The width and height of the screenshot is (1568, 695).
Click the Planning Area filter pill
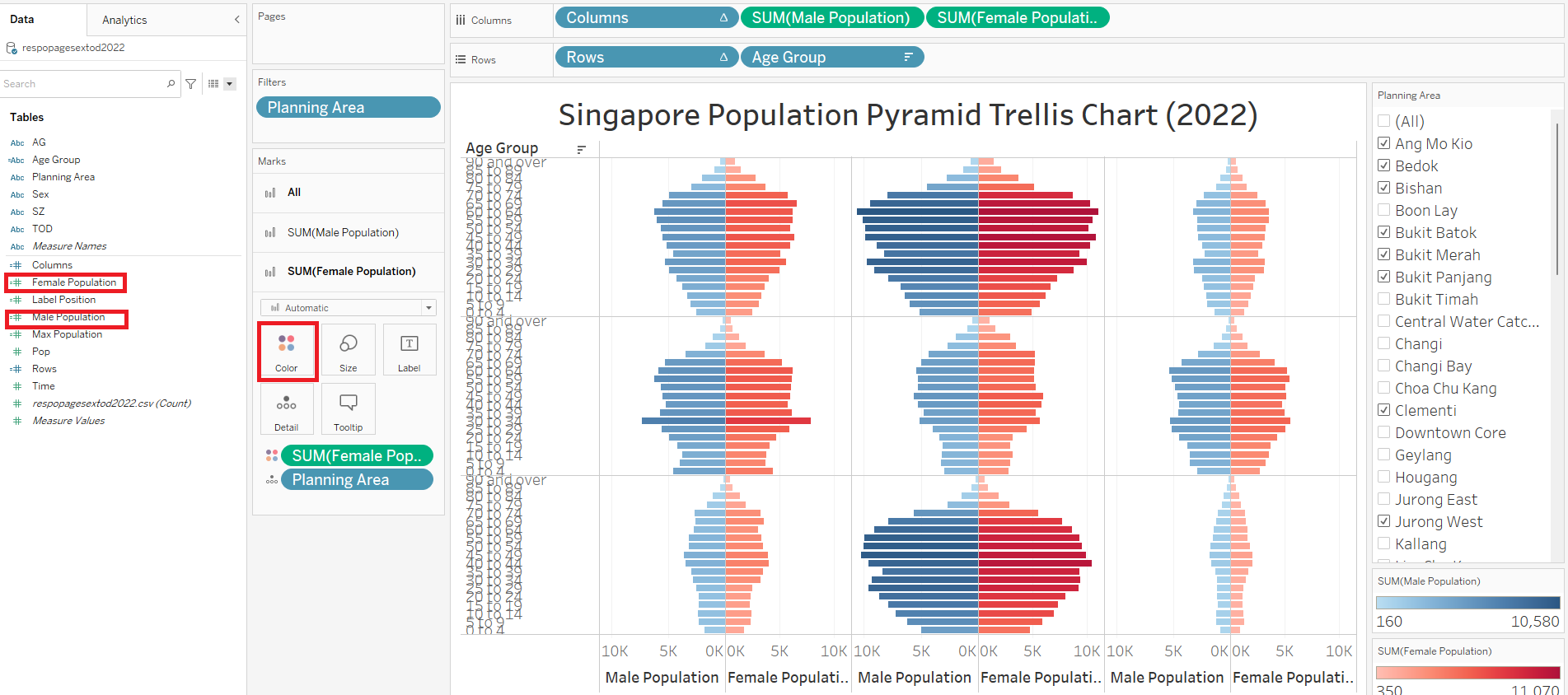pos(348,108)
